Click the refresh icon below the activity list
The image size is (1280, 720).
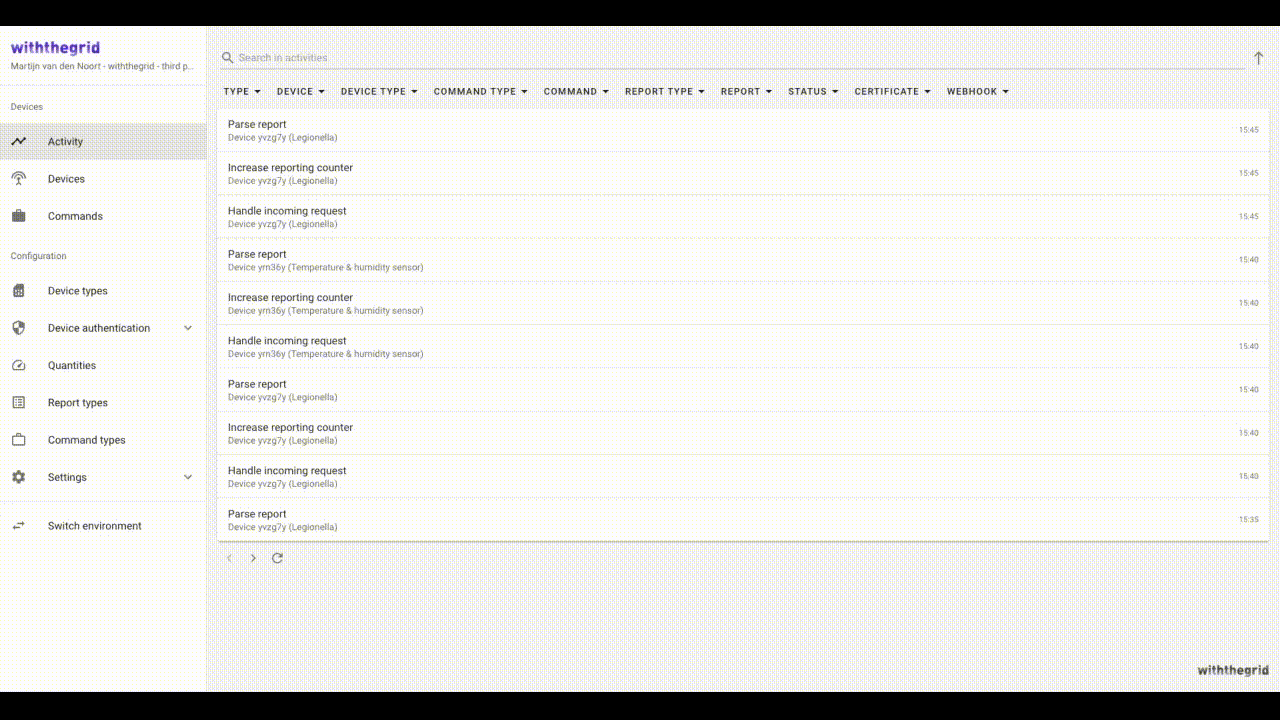click(x=277, y=558)
